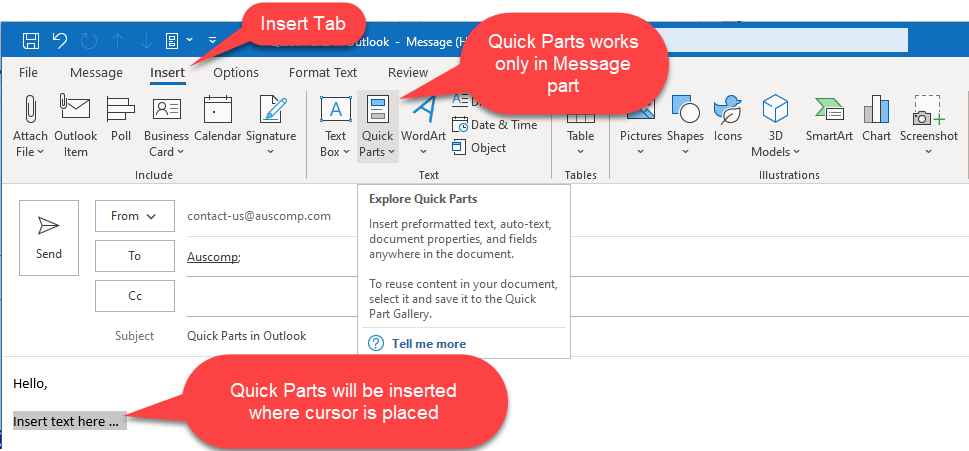Image resolution: width=969 pixels, height=451 pixels.
Task: Click the Redo icon in the title bar
Action: click(x=89, y=41)
